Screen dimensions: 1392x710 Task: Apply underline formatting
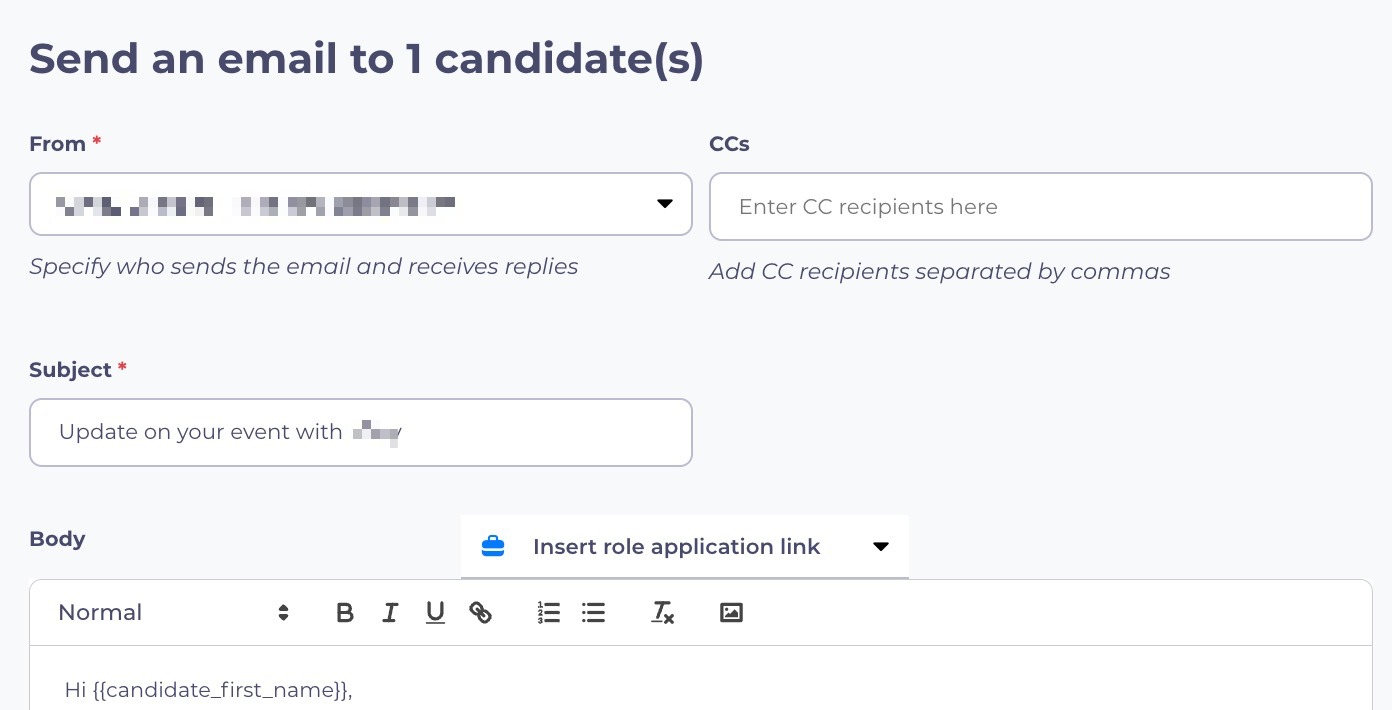[x=435, y=613]
